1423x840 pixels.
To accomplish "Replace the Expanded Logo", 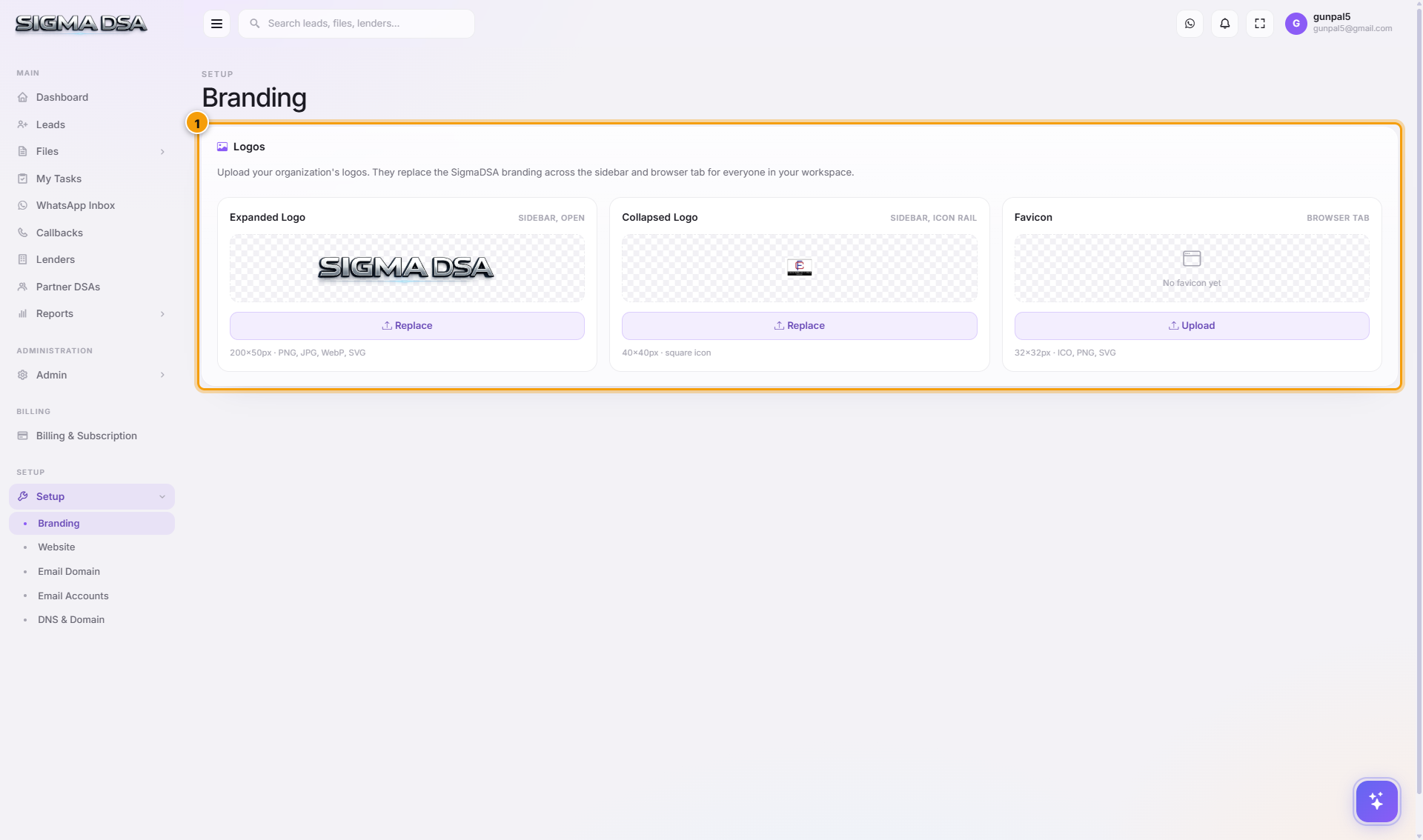I will click(x=407, y=326).
